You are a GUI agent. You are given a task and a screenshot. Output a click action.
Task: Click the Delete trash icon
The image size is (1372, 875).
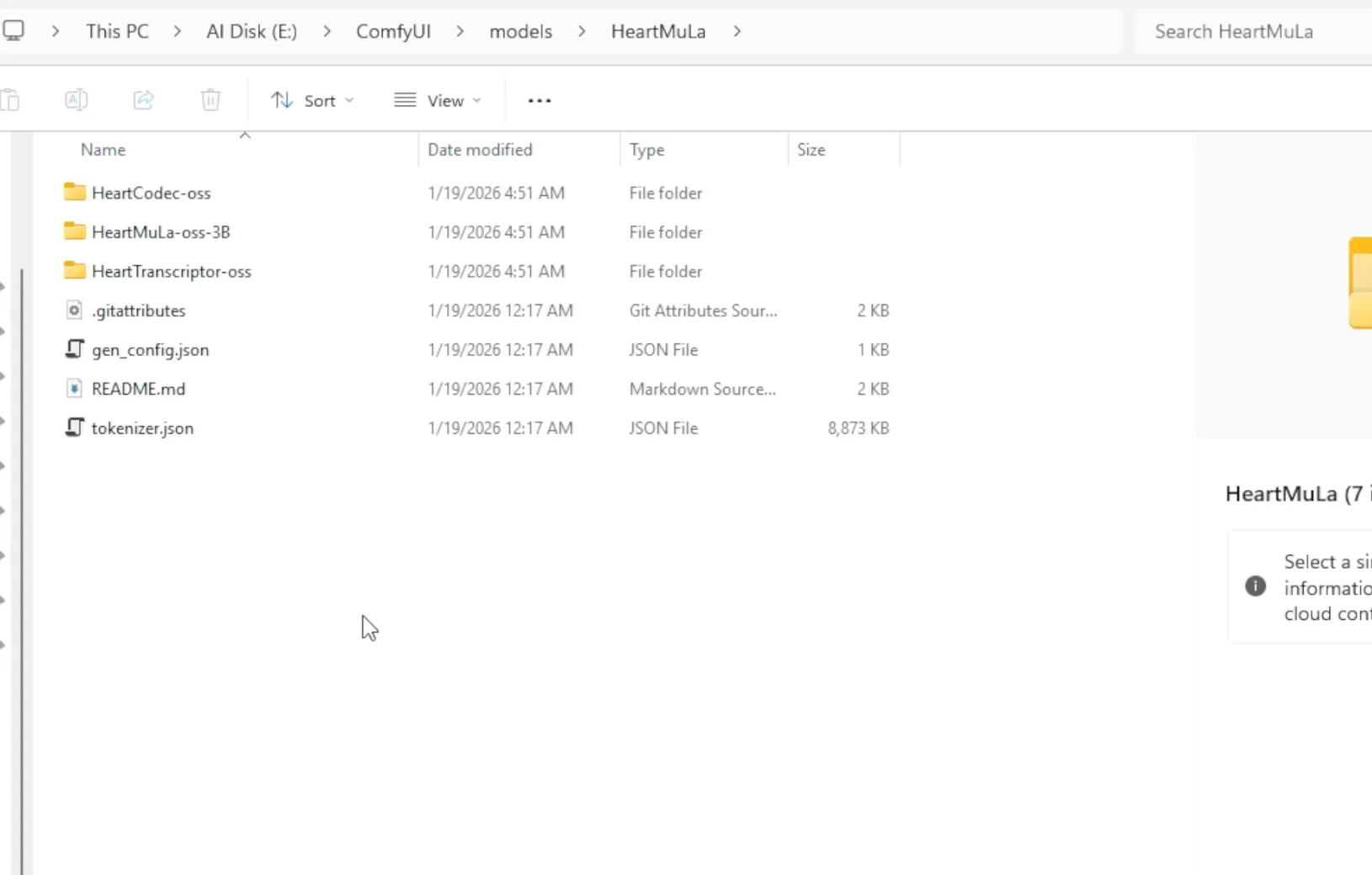(x=210, y=99)
